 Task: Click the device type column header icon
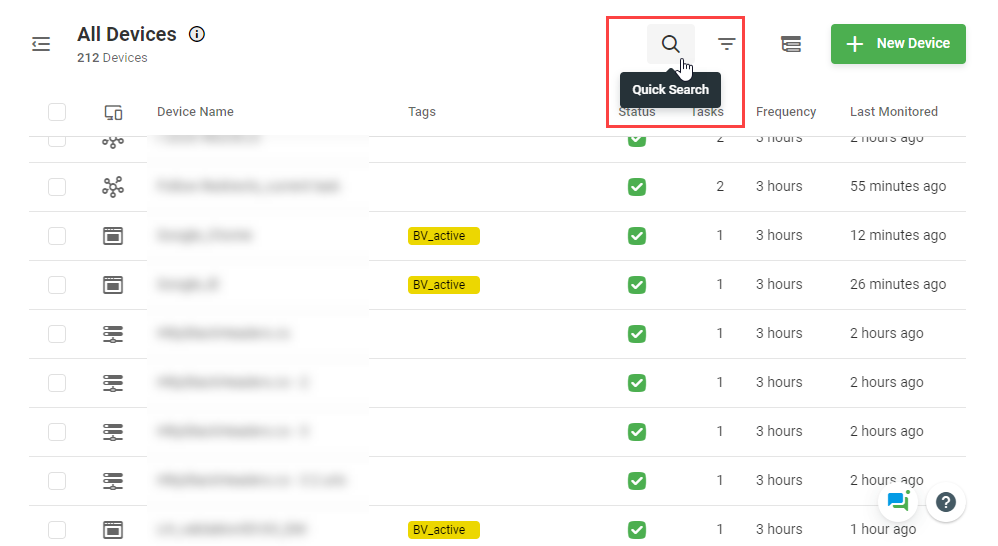point(113,112)
